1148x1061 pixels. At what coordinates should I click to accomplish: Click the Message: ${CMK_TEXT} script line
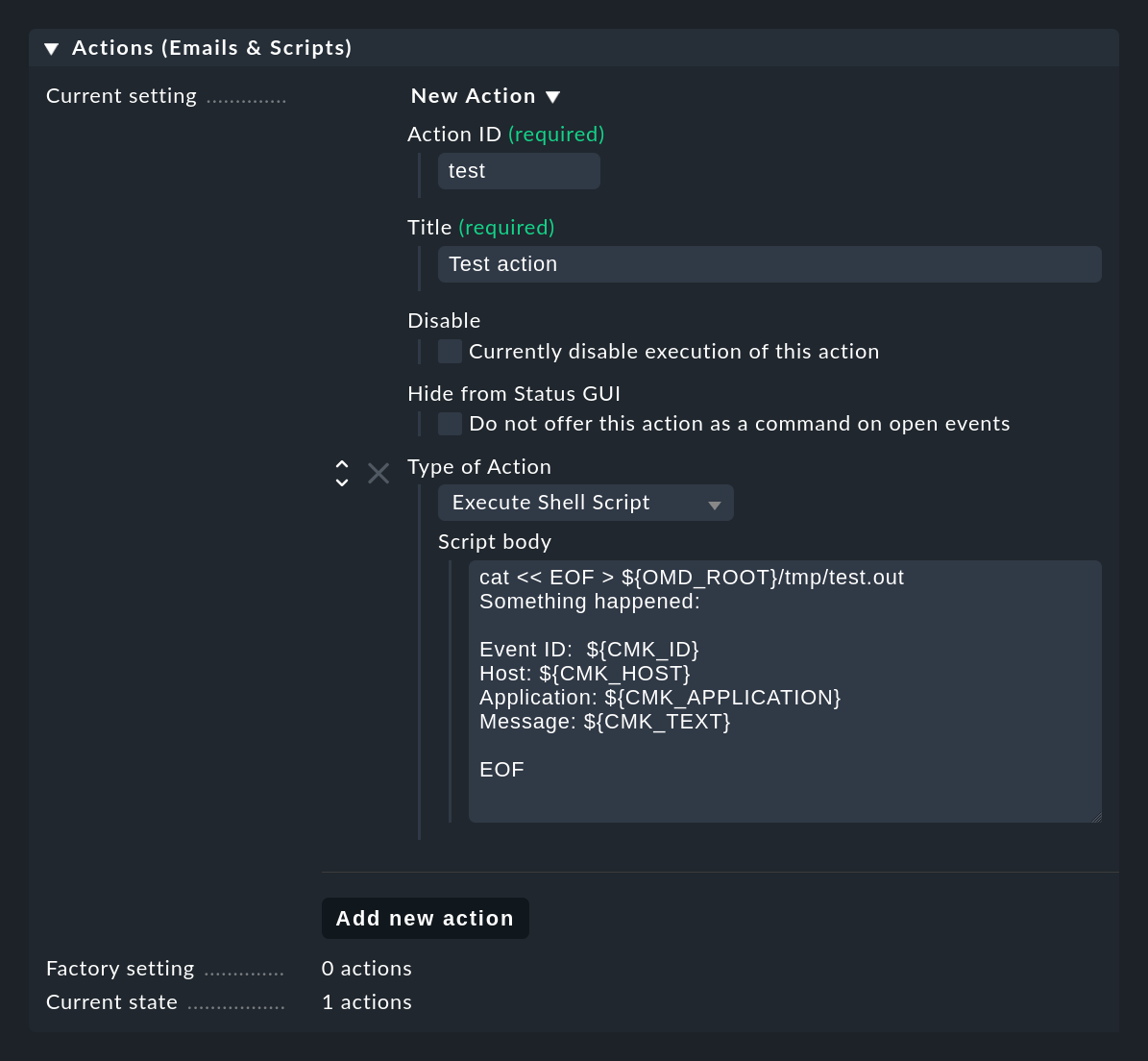604,722
